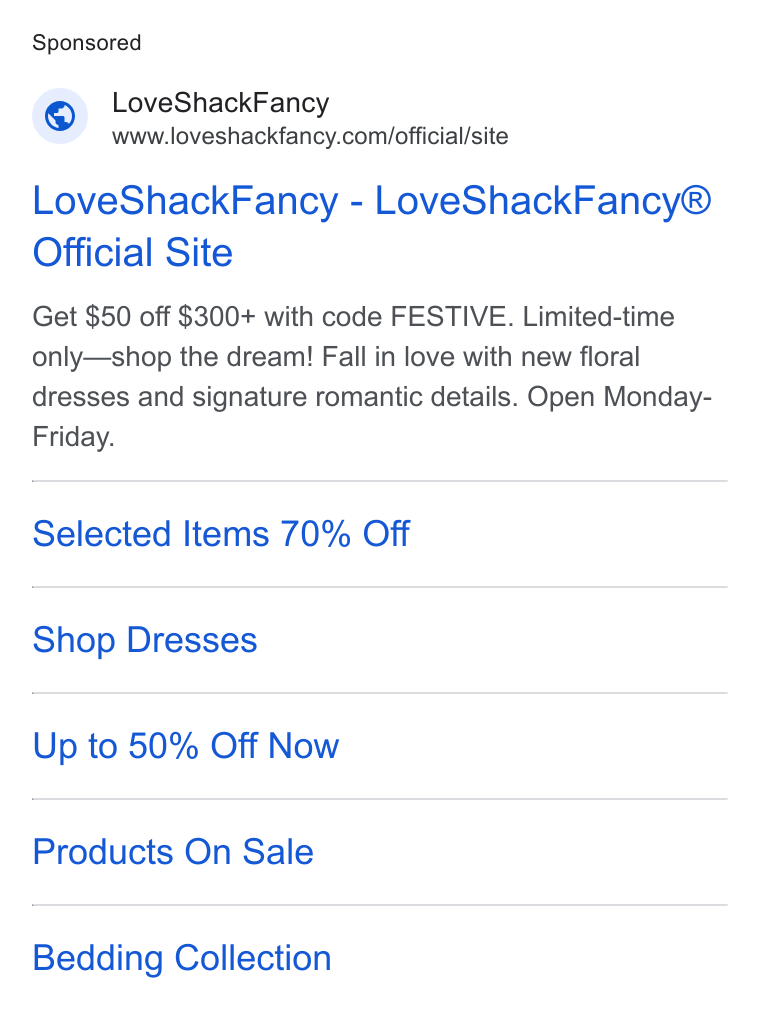
Task: Click the registered trademark symbol in the headline
Action: pos(696,200)
